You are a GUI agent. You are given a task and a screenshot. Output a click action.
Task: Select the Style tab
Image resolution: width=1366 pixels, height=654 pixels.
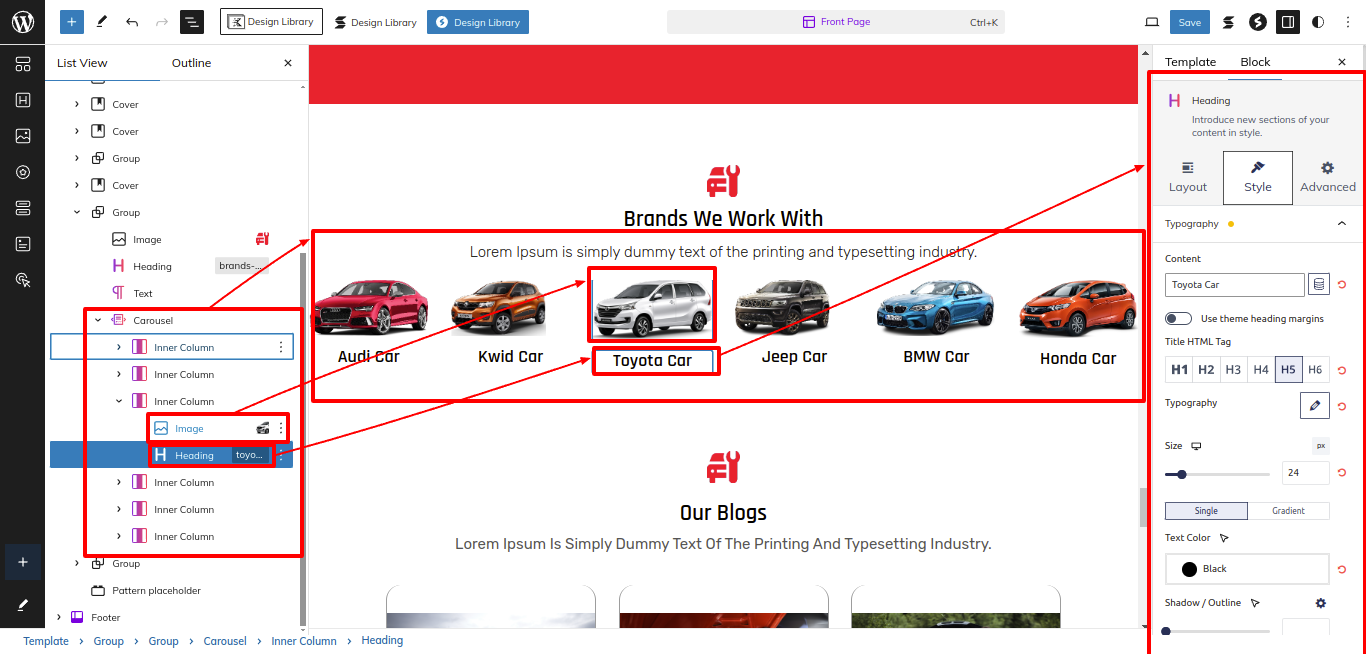(x=1258, y=177)
